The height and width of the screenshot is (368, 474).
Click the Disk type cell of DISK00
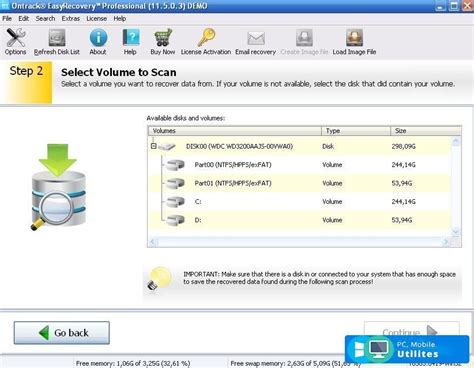[328, 146]
